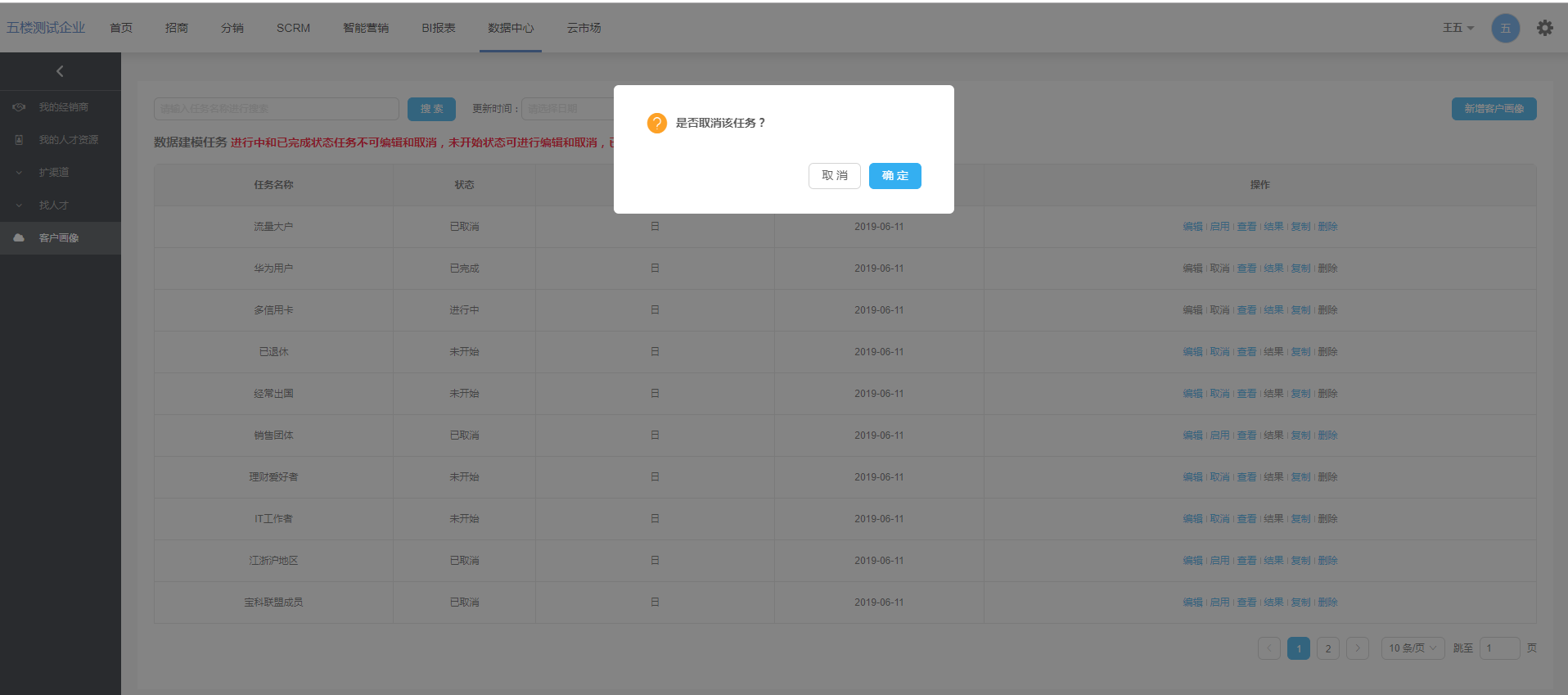
Task: Click the settings gear icon
Action: point(1544,28)
